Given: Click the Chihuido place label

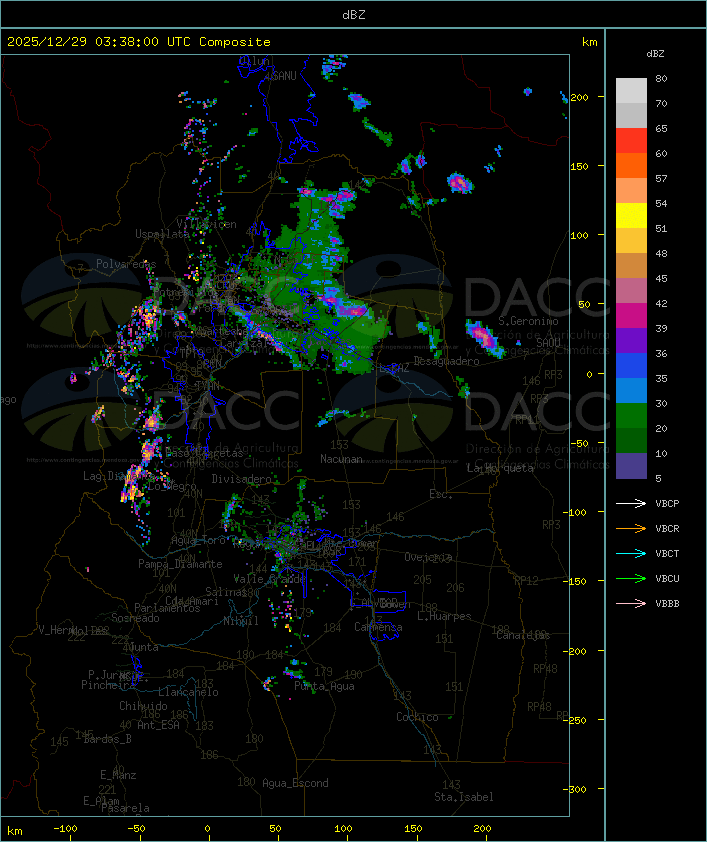Looking at the screenshot, I should (x=143, y=706).
